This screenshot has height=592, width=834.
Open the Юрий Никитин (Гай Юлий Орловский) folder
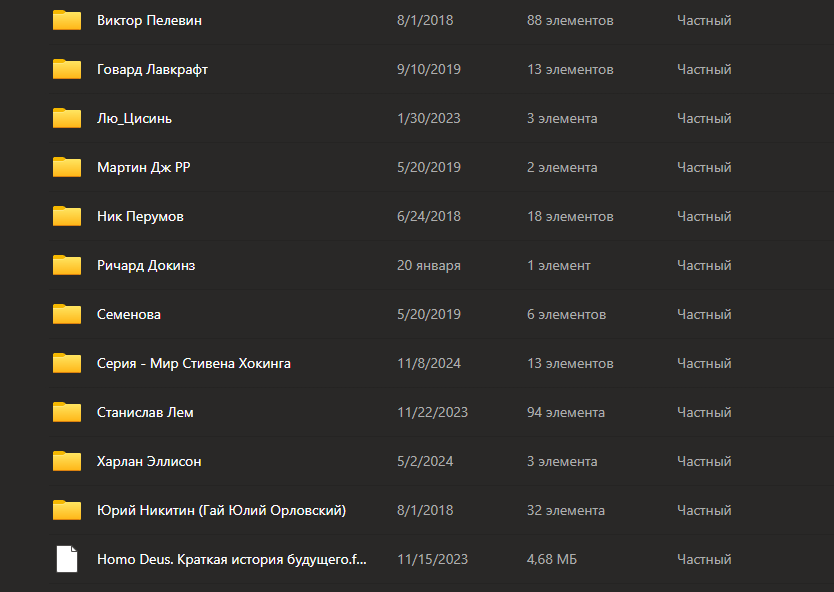pyautogui.click(x=221, y=510)
